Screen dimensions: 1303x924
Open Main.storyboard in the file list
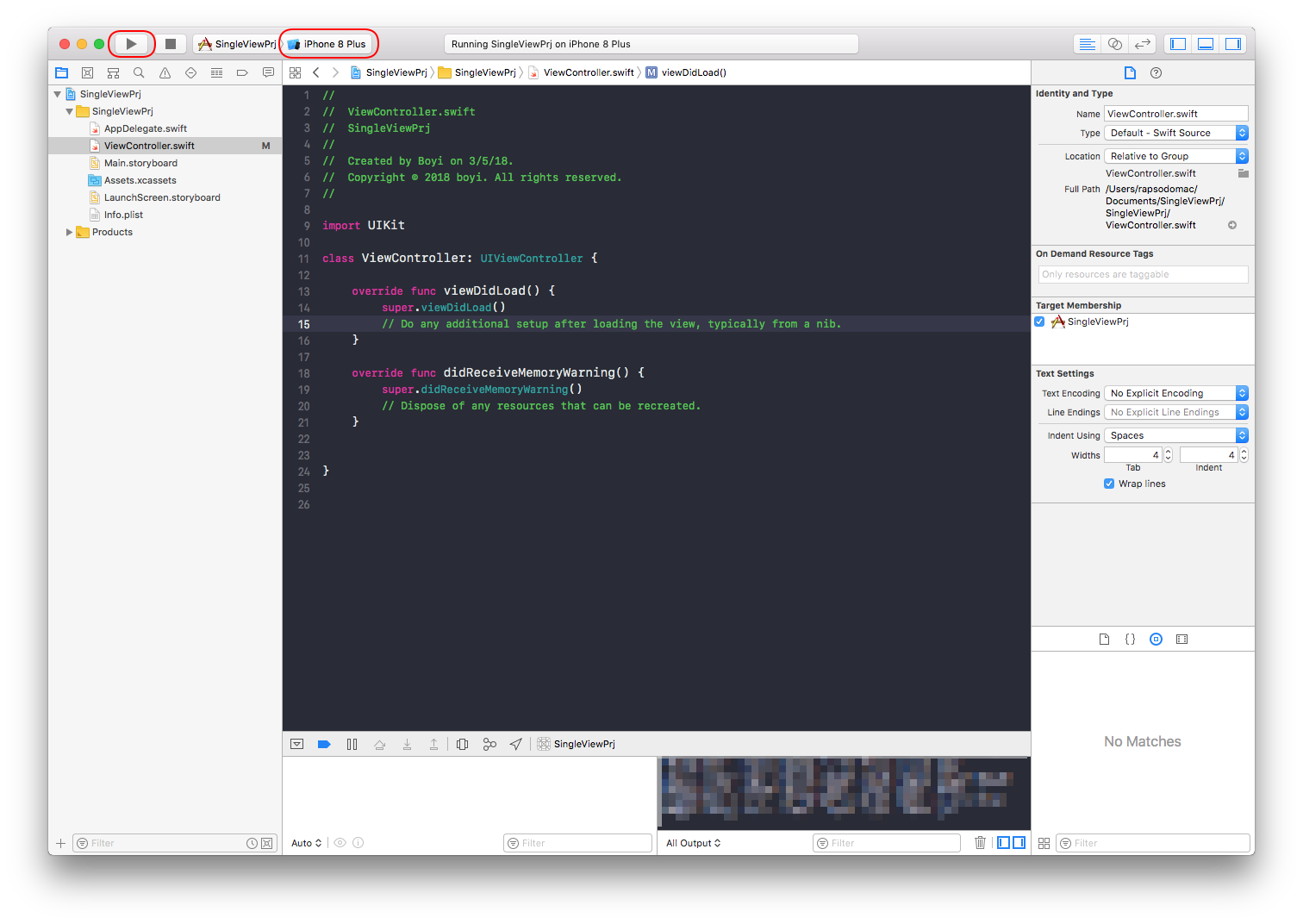coord(140,163)
